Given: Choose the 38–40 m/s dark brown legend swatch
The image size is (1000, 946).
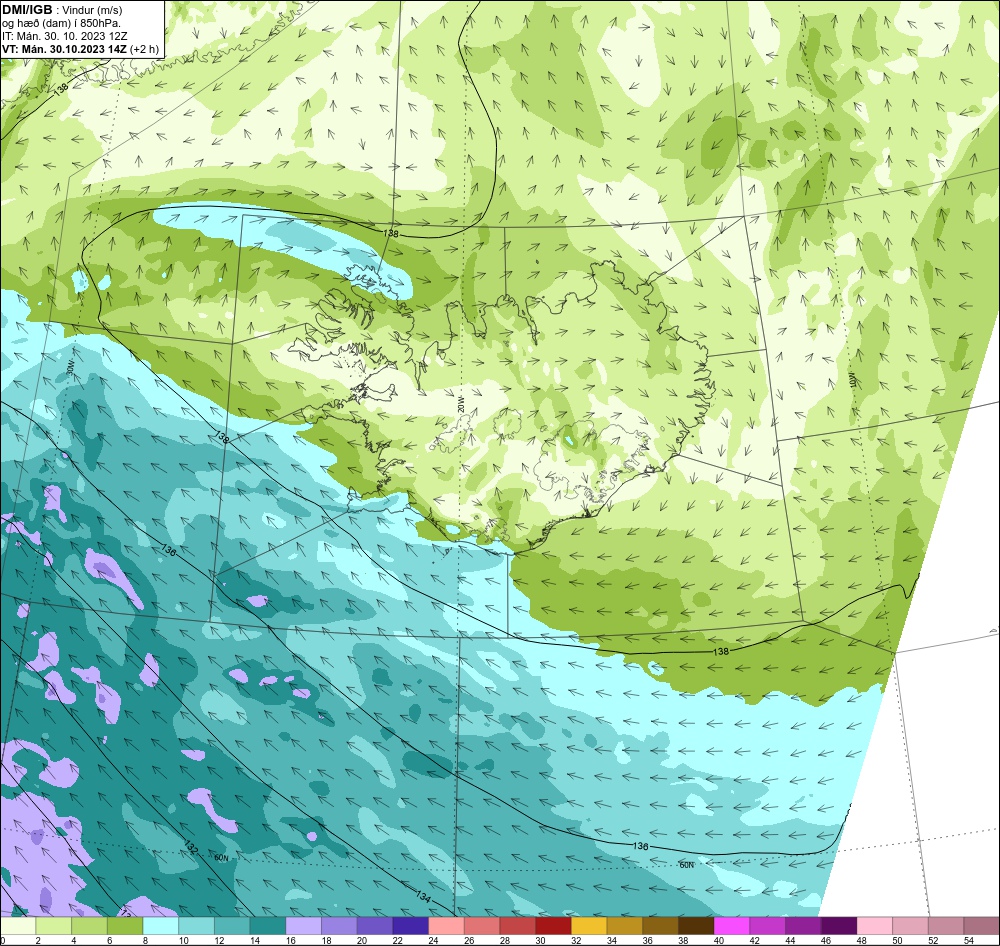Looking at the screenshot, I should (696, 926).
